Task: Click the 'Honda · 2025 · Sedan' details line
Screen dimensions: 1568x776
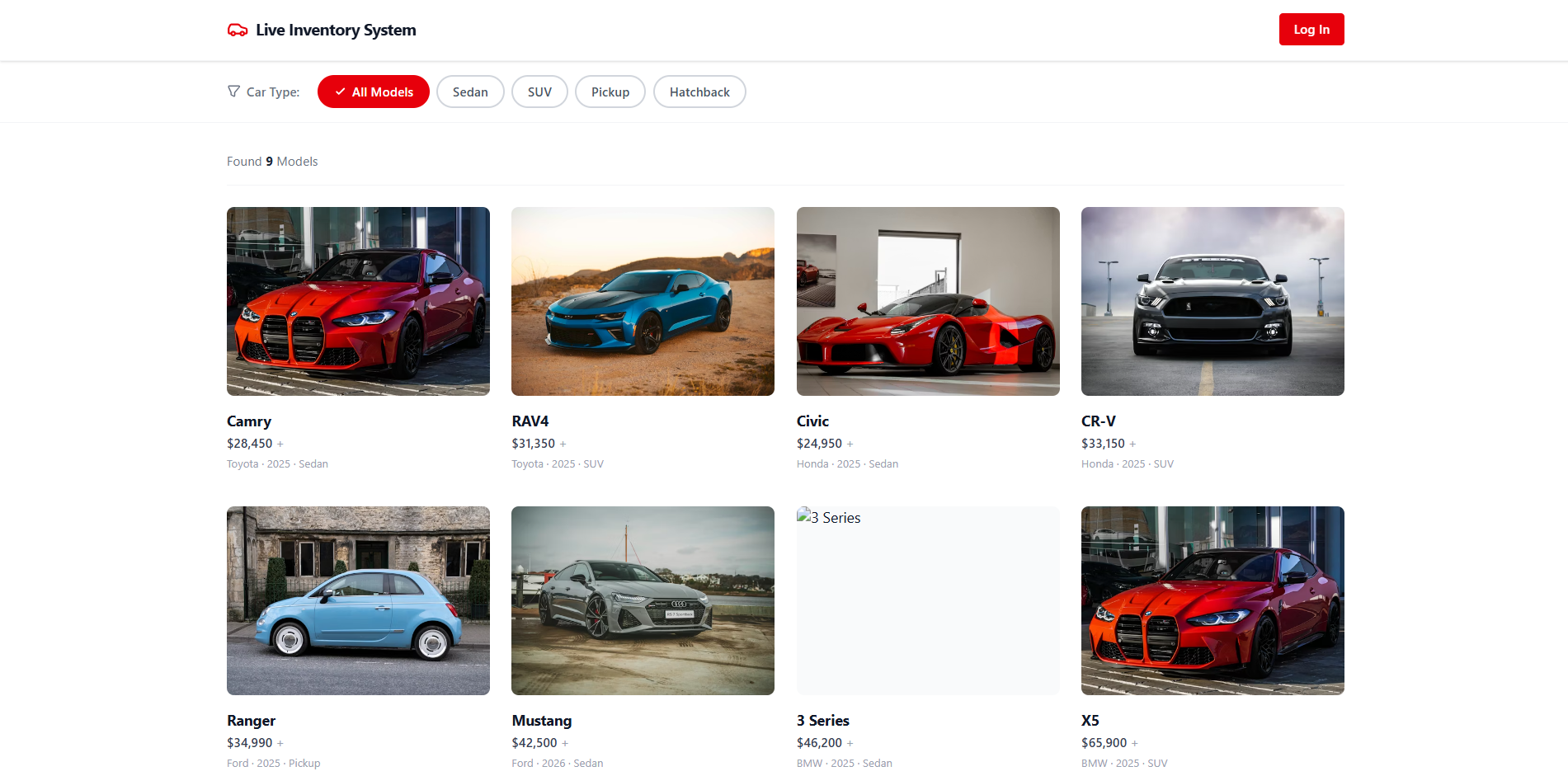Action: point(848,464)
